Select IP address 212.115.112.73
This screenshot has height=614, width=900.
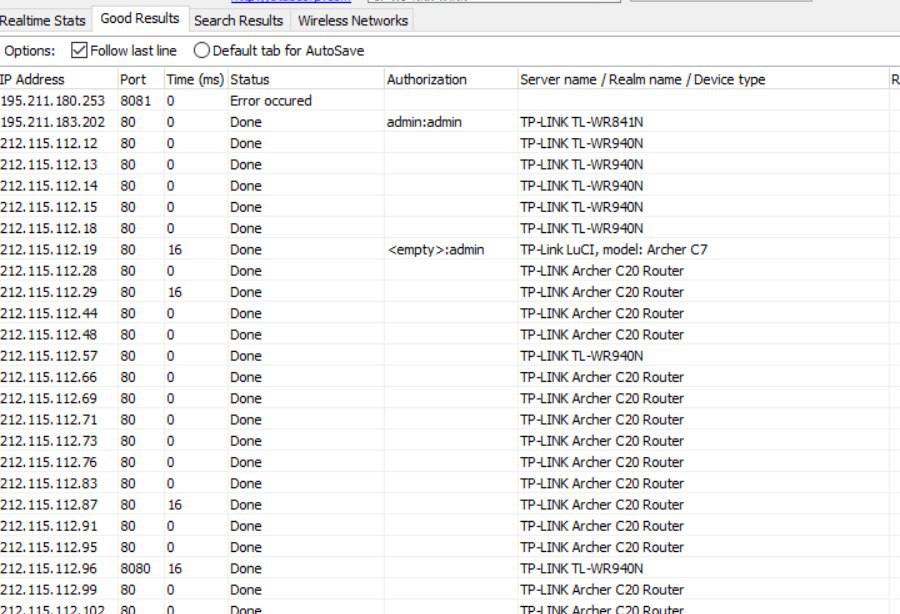coord(49,441)
